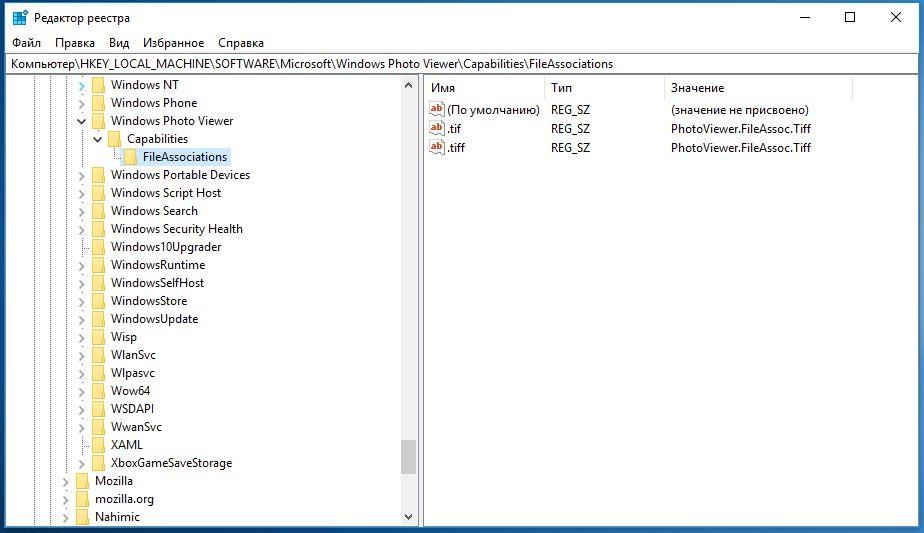Sort values by the Значение column header

click(758, 88)
